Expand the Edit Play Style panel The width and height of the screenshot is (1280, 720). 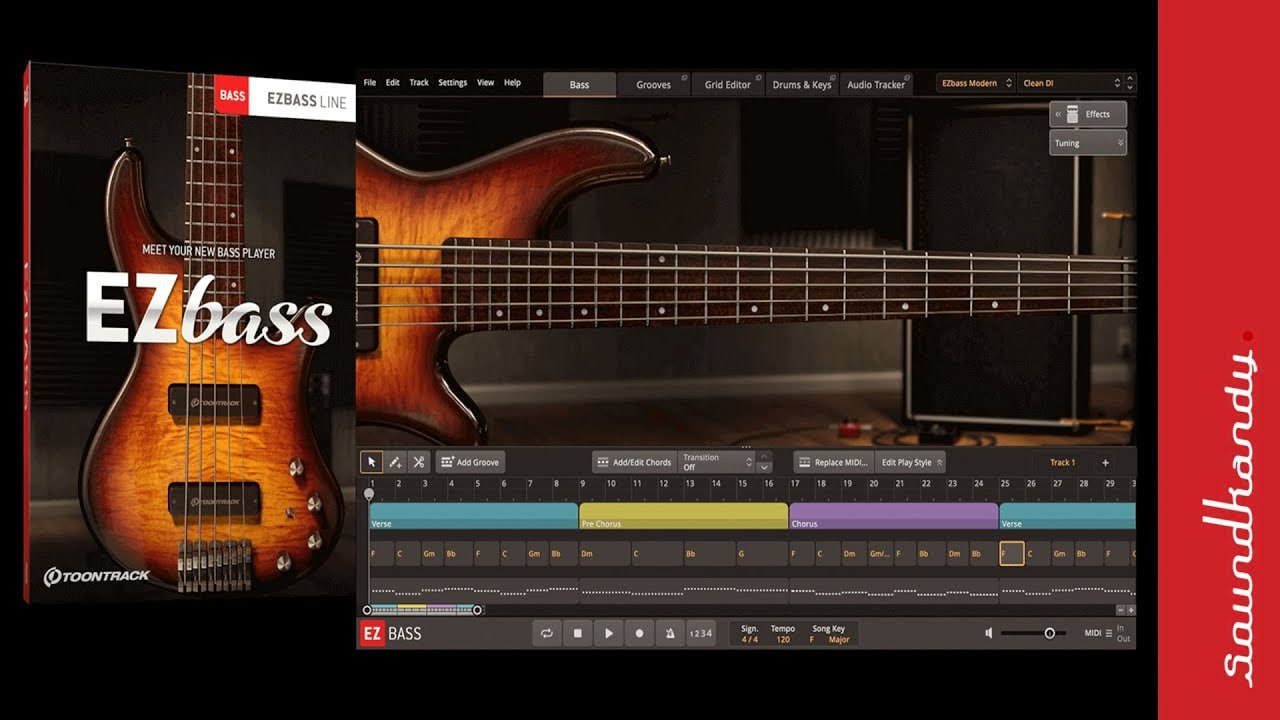pos(911,462)
